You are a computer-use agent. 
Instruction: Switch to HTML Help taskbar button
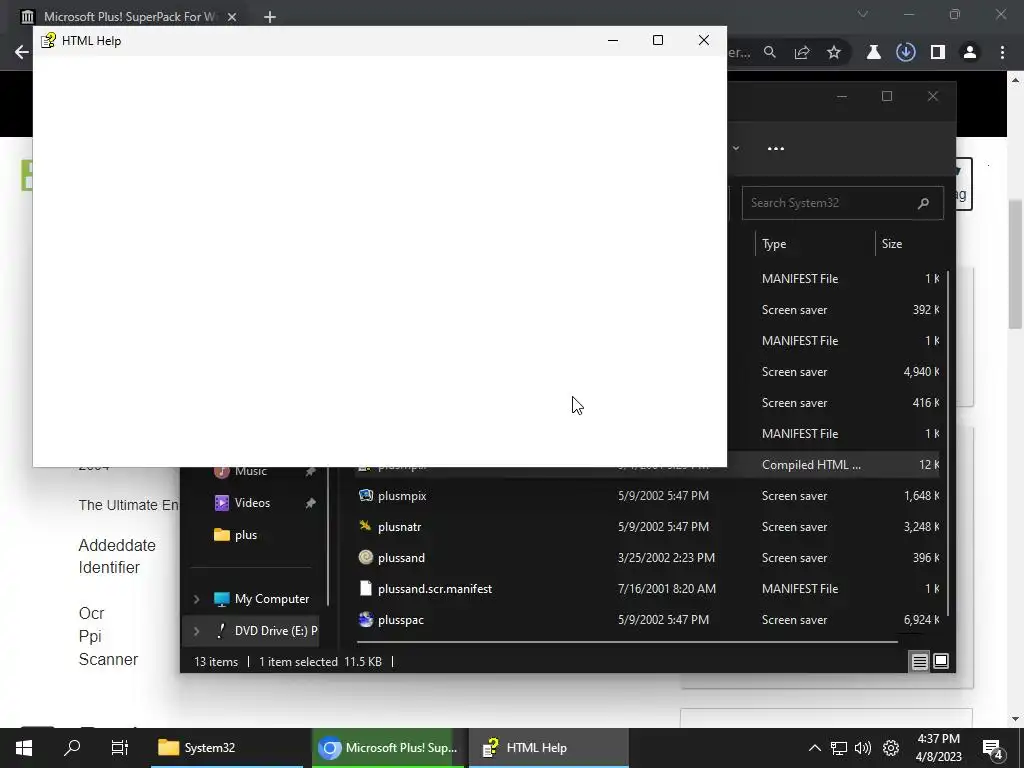pyautogui.click(x=549, y=748)
